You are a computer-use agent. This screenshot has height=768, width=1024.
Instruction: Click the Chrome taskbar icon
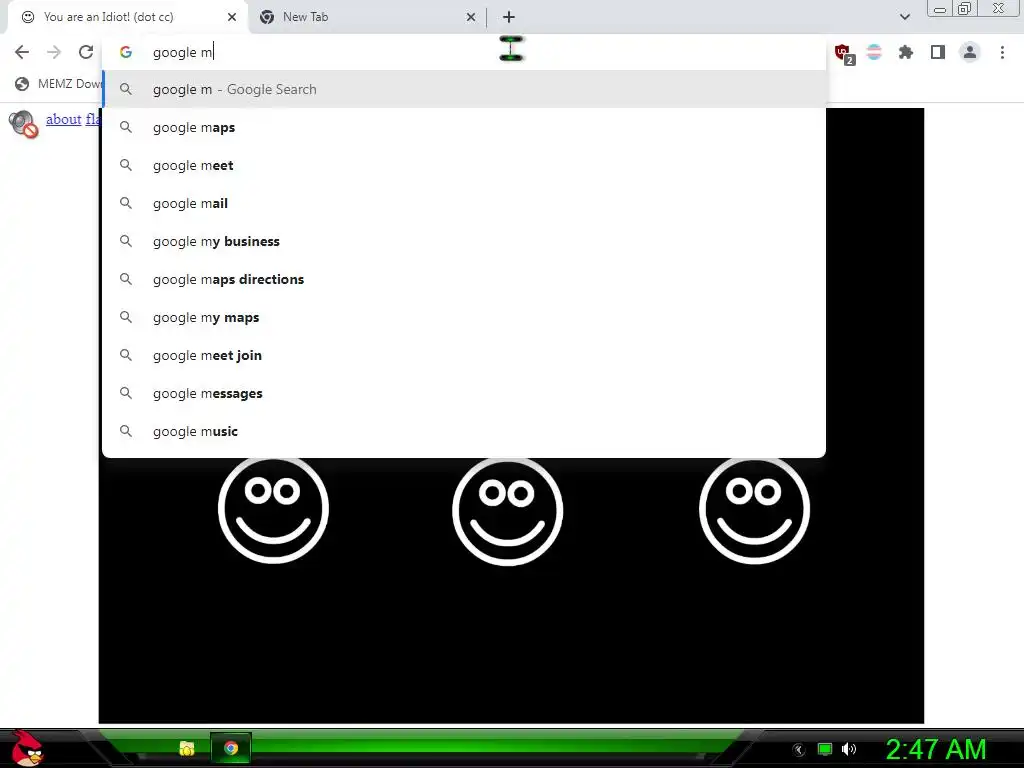[231, 748]
